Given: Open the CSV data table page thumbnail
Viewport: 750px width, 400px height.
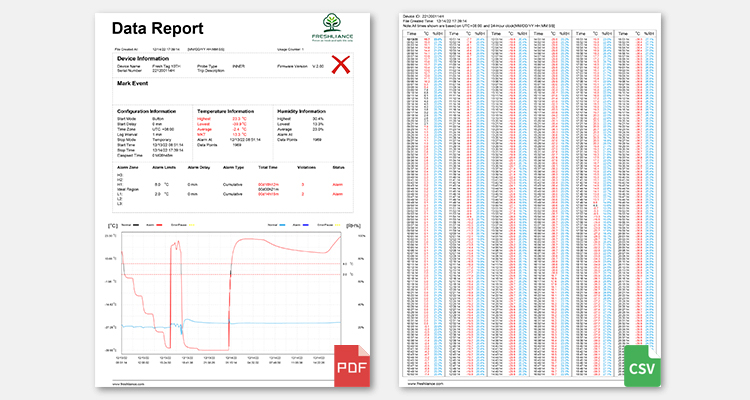Looking at the screenshot, I should click(x=530, y=200).
